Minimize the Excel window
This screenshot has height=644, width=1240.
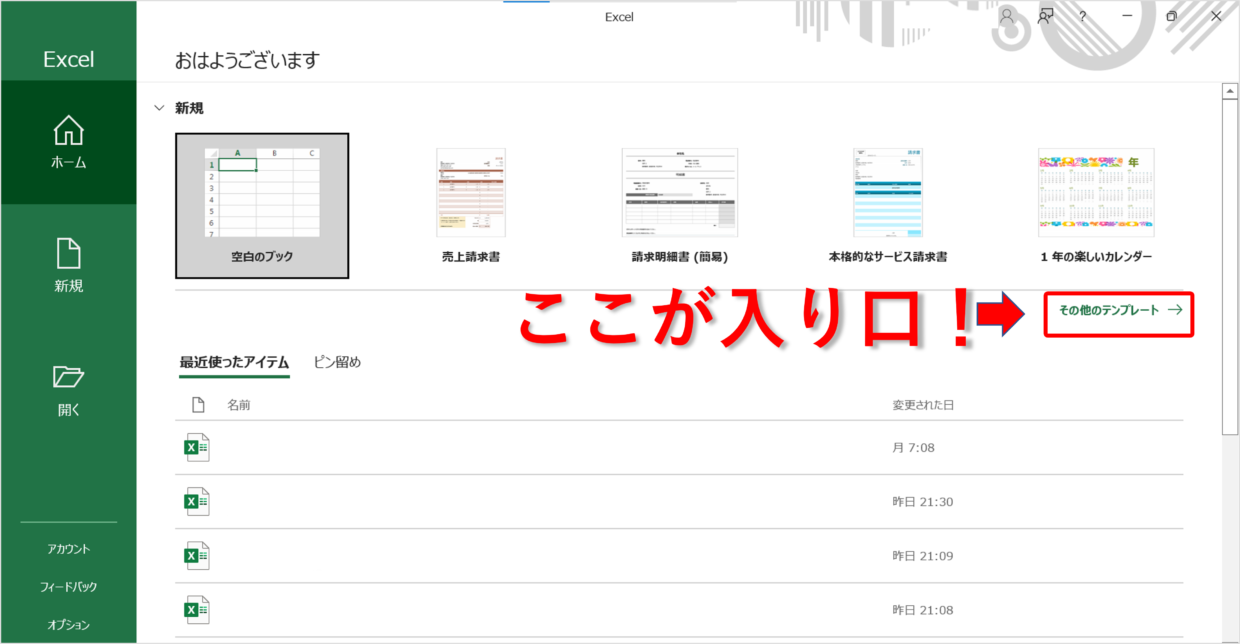[1127, 16]
